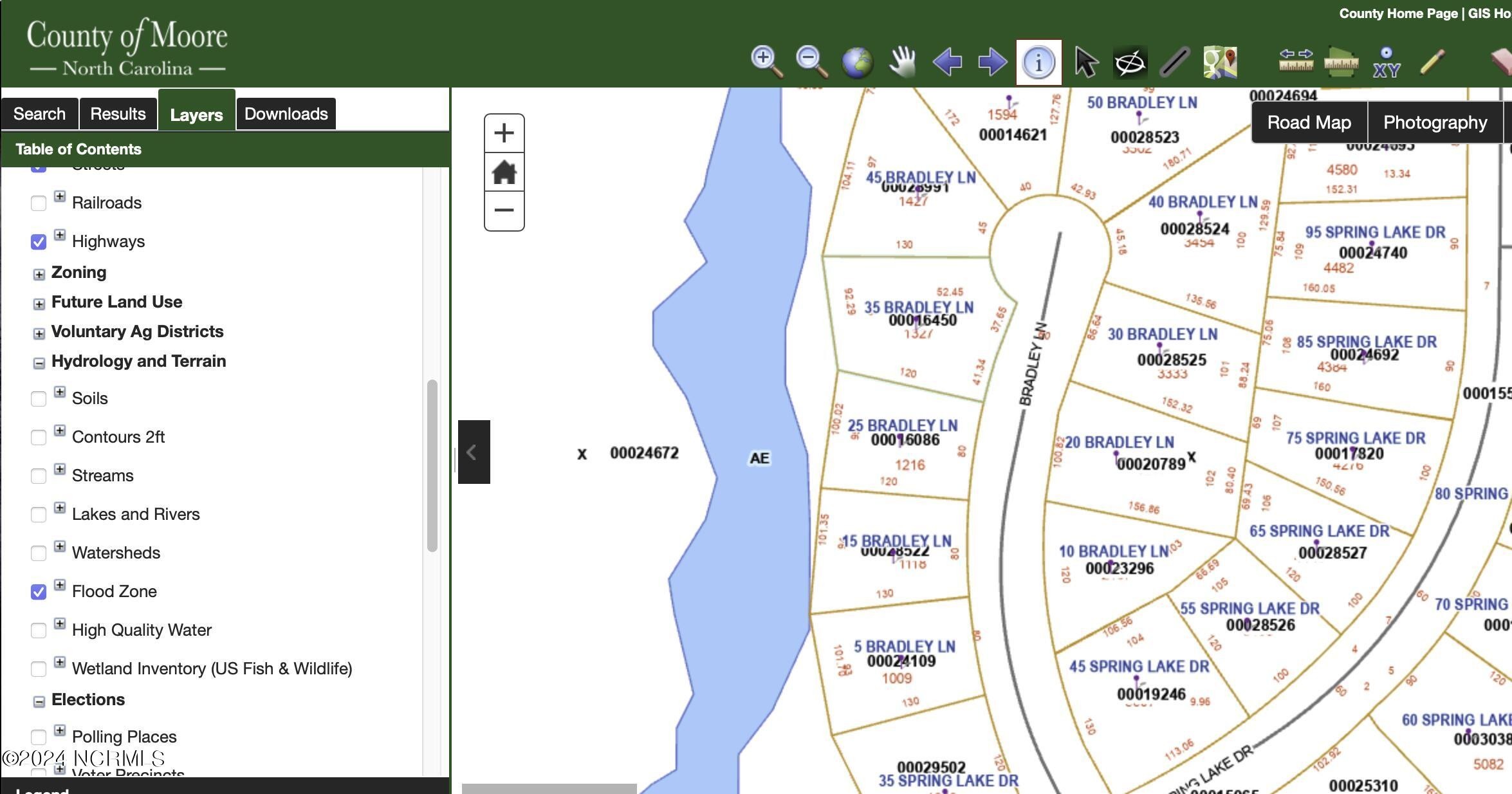Enable the Railroads layer checkbox
The width and height of the screenshot is (1512, 794).
click(x=39, y=203)
